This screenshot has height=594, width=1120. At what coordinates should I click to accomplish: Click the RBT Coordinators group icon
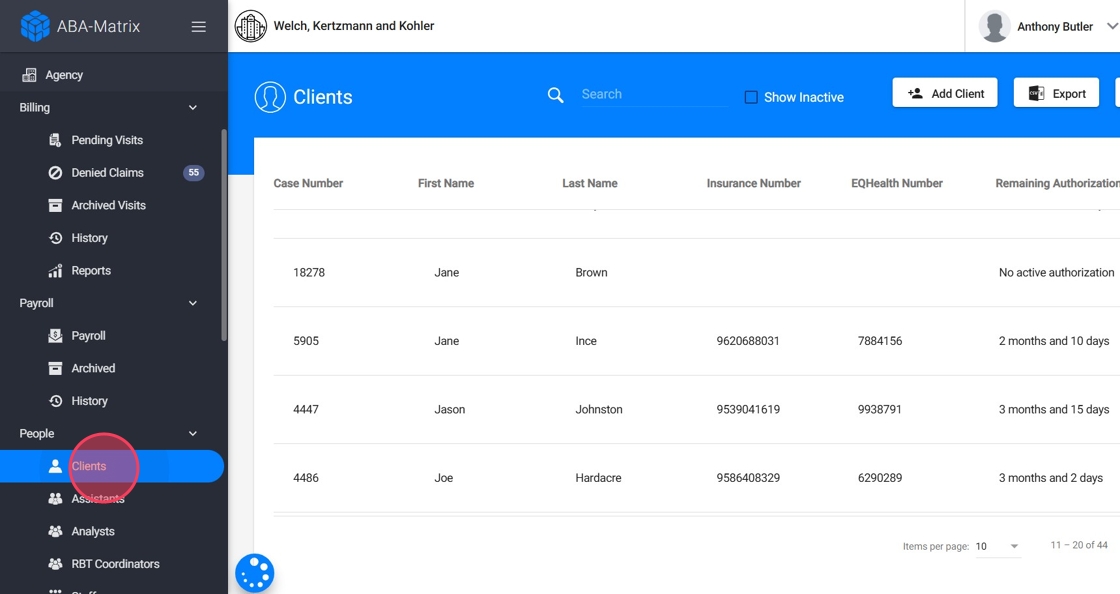[x=55, y=564]
